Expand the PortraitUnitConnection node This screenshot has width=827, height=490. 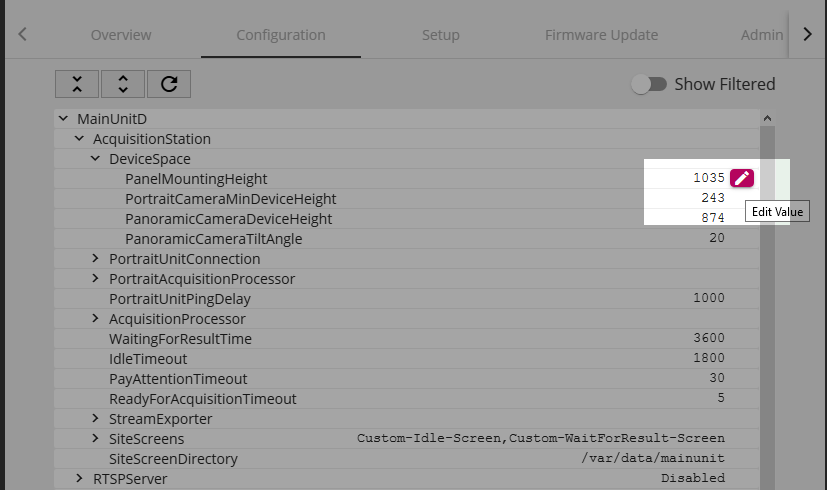tap(95, 258)
